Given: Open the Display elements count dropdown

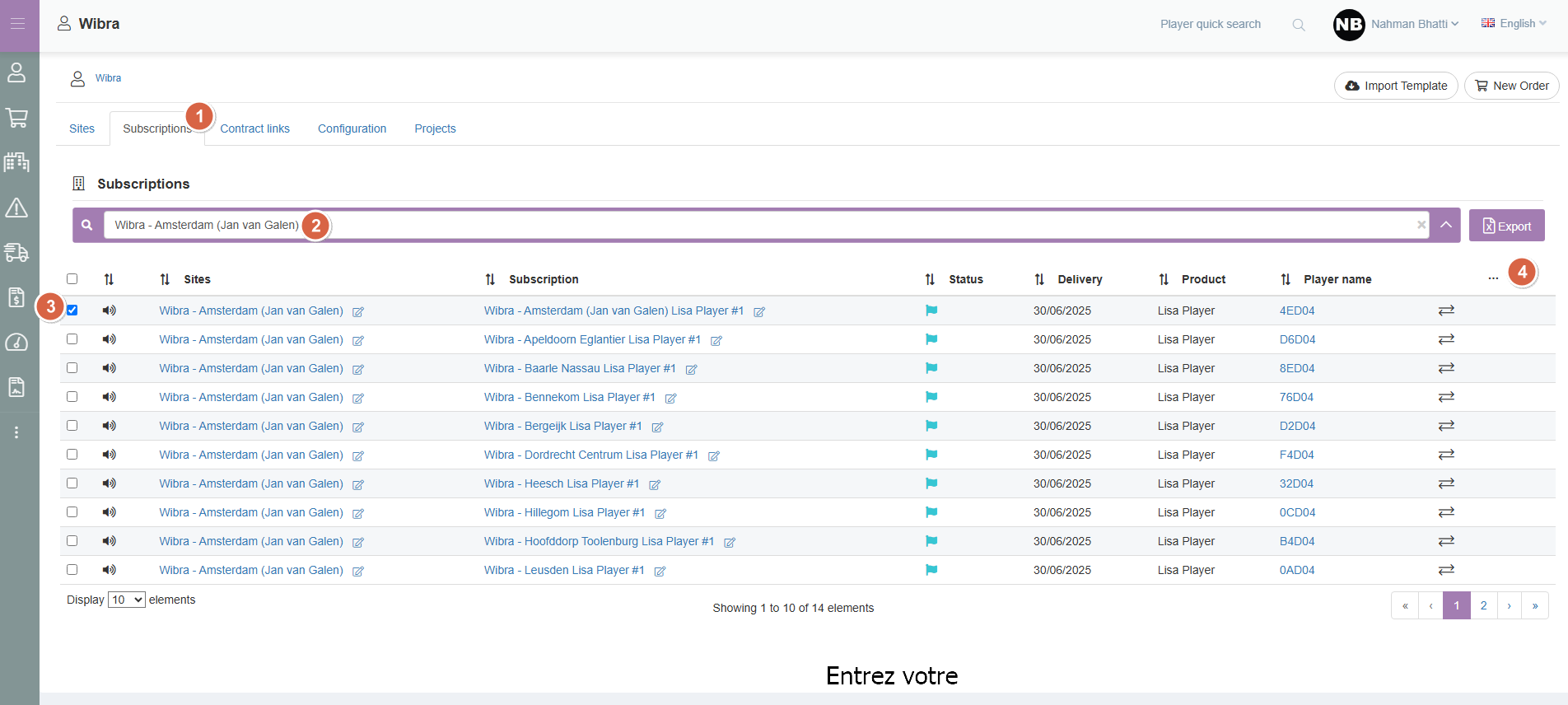Looking at the screenshot, I should click(x=127, y=600).
